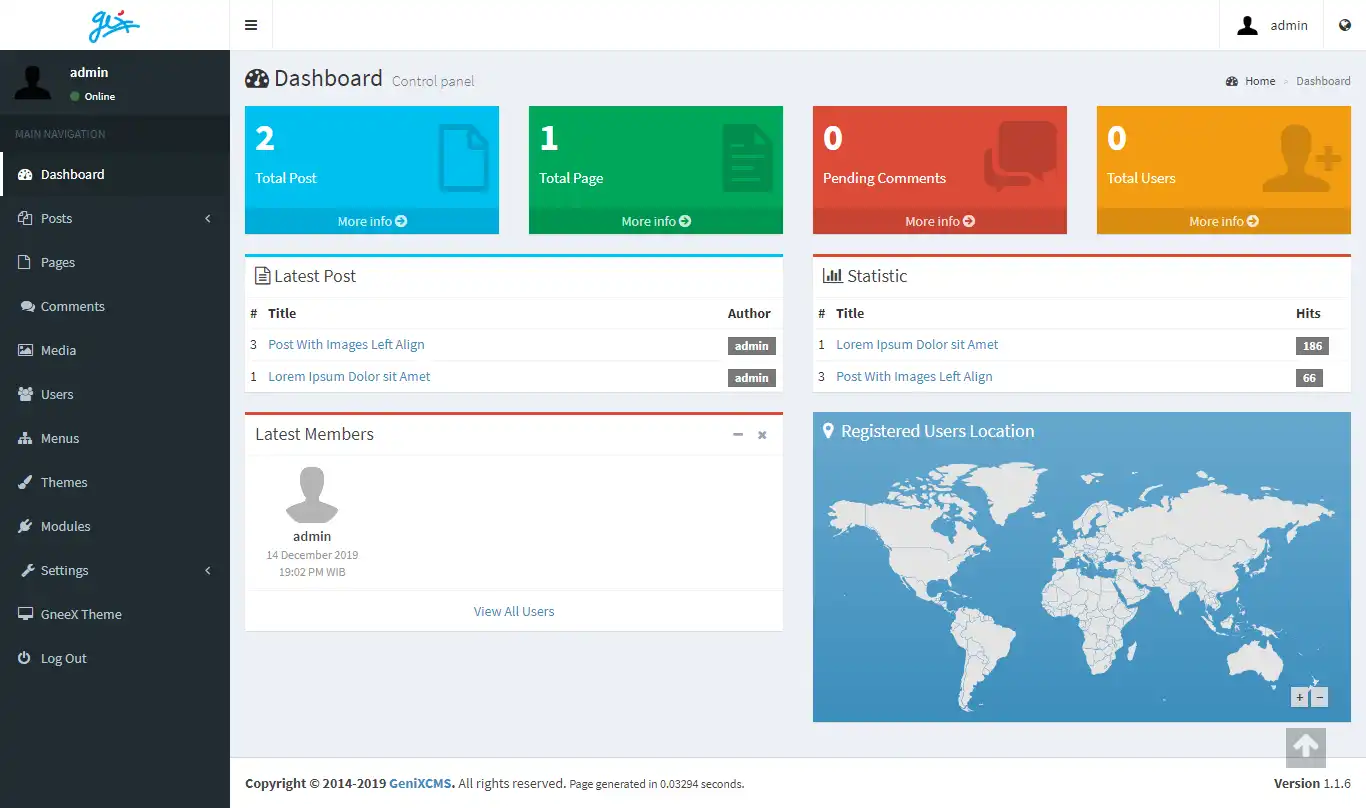Toggle the sidebar with the hamburger icon

pyautogui.click(x=251, y=25)
